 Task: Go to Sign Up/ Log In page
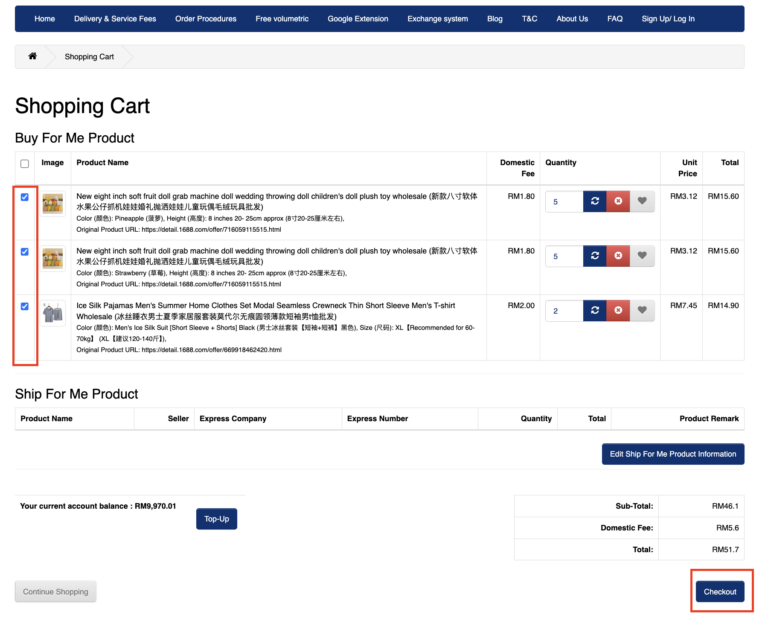click(668, 19)
